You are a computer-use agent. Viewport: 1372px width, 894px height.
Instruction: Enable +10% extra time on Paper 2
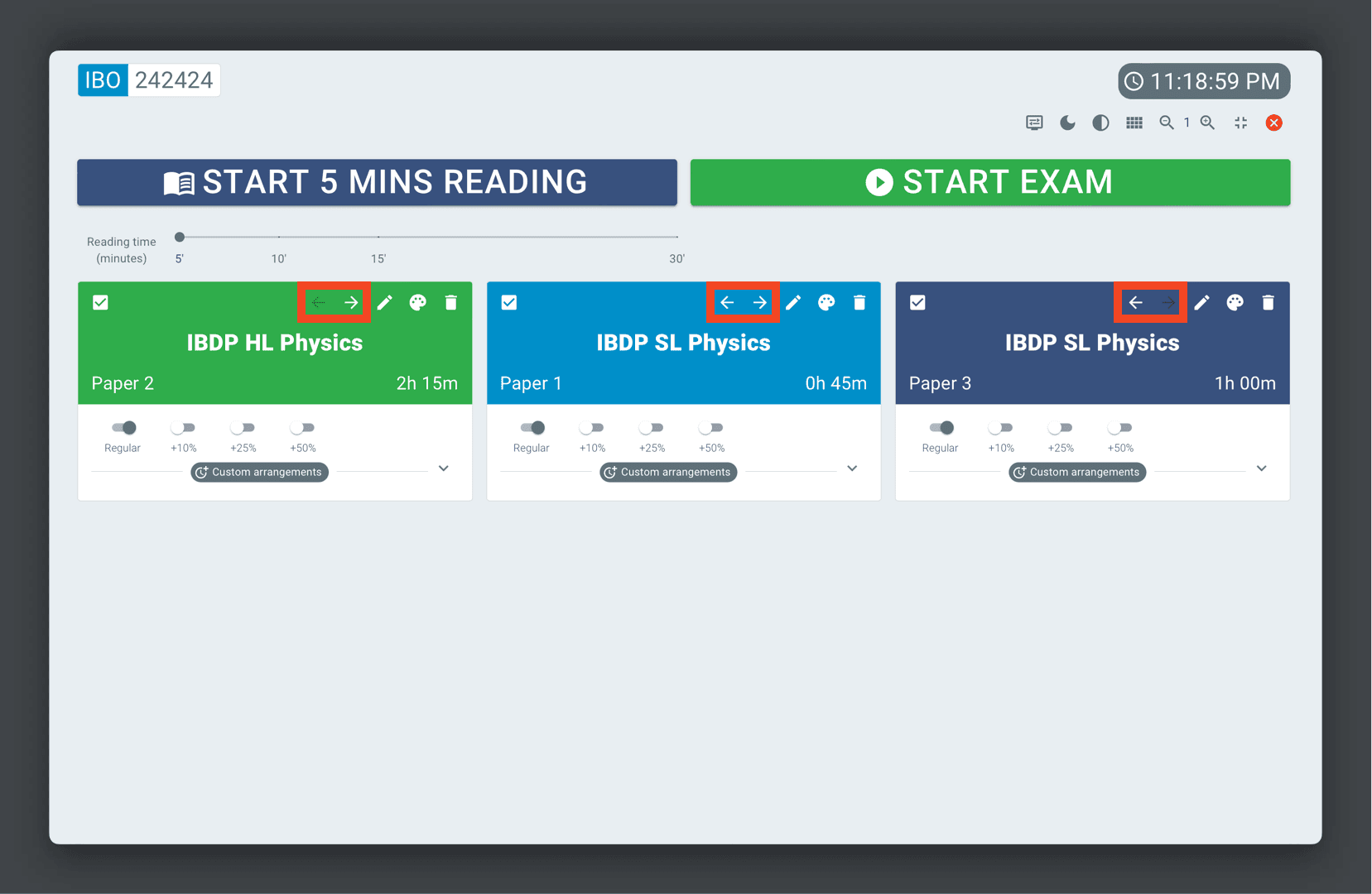[x=183, y=428]
